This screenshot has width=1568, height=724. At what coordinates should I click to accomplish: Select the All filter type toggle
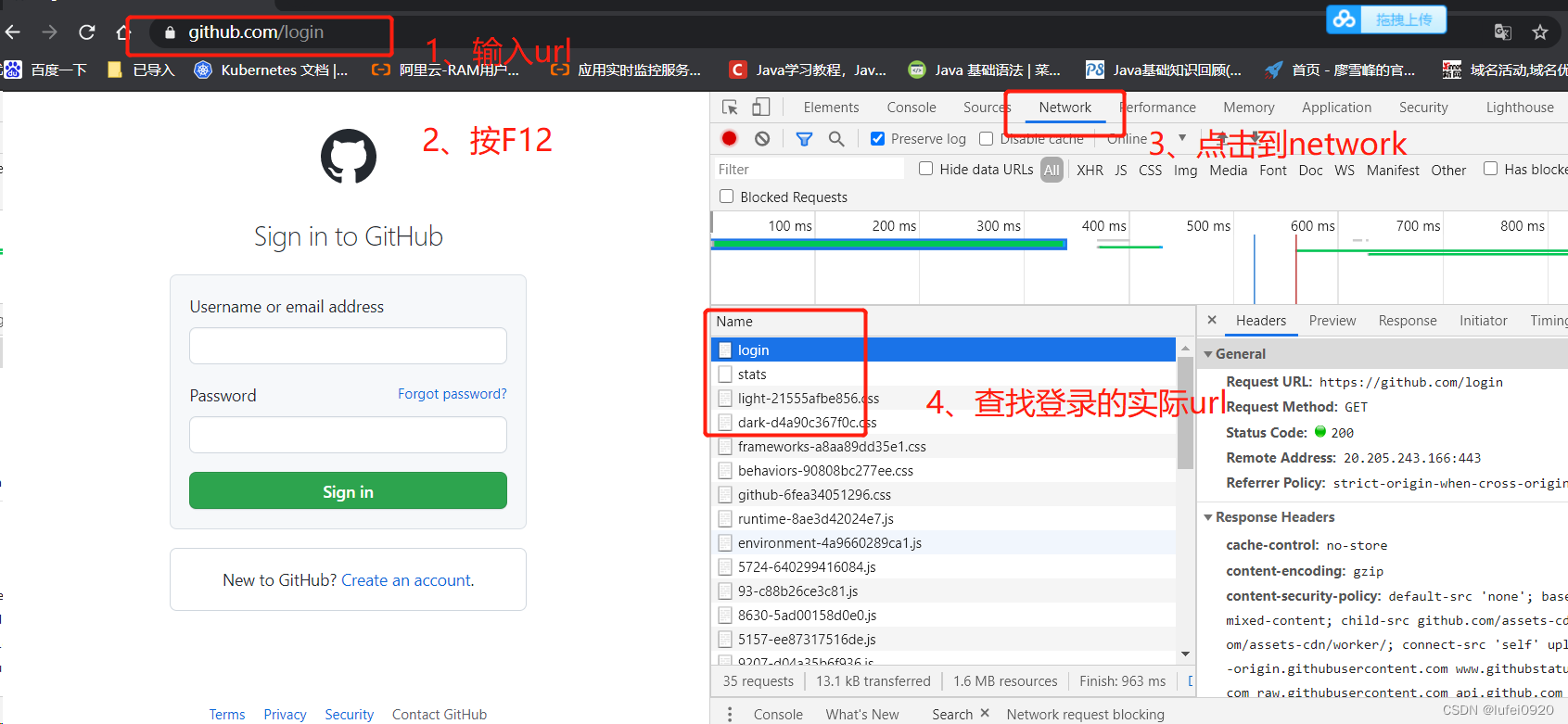pos(1052,170)
